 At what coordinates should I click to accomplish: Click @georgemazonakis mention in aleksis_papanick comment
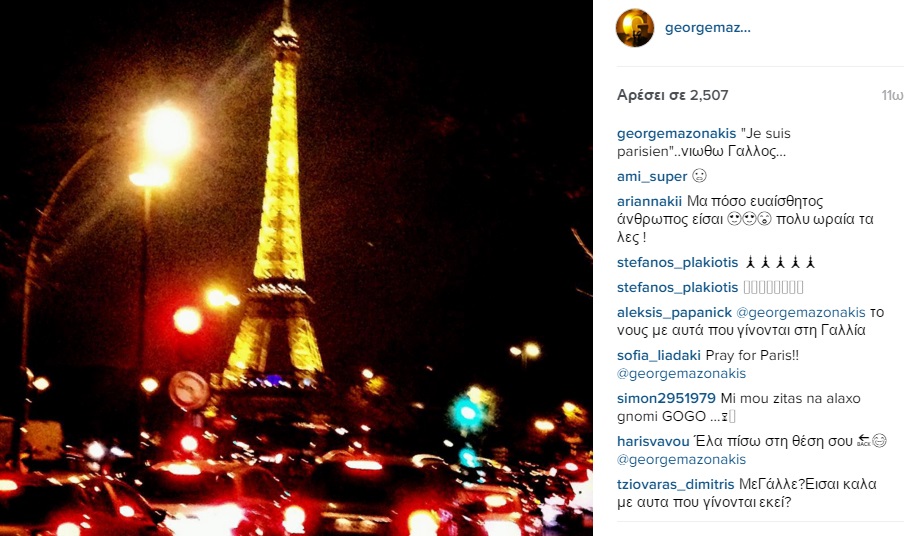(x=801, y=313)
